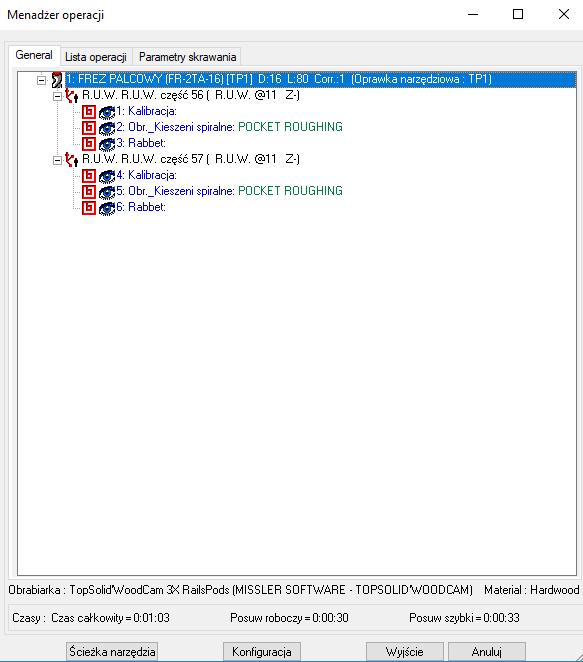Click the Material : Hardwood label
Screen dimensions: 583x662
click(x=531, y=590)
